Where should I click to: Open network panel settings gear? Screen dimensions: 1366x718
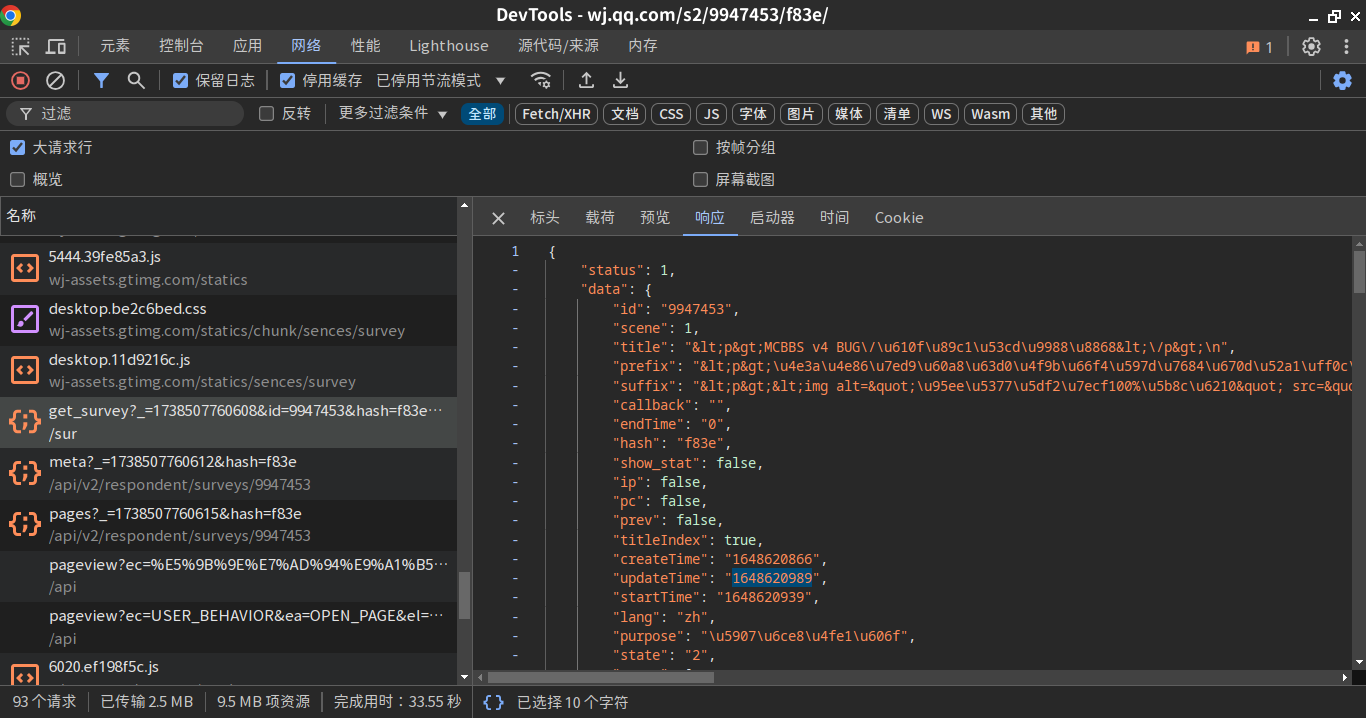pos(1343,80)
